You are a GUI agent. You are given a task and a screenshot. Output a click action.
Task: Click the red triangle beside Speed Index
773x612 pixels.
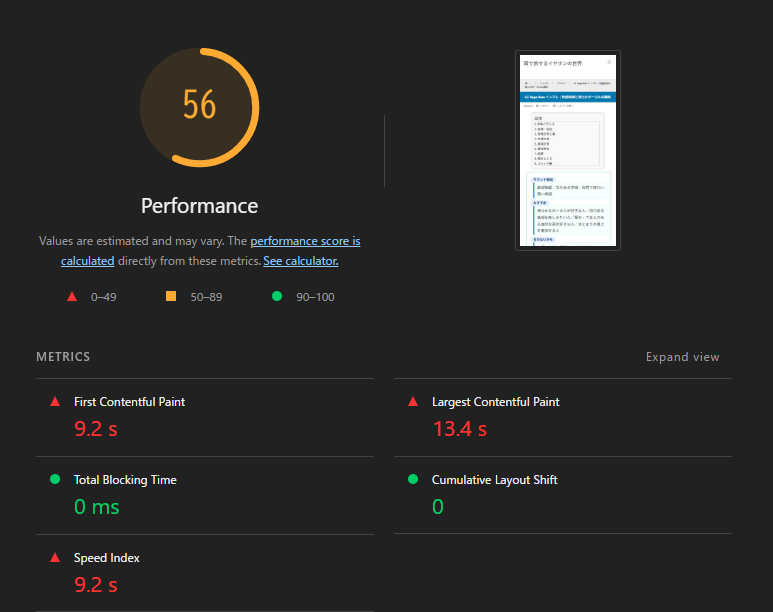point(55,558)
